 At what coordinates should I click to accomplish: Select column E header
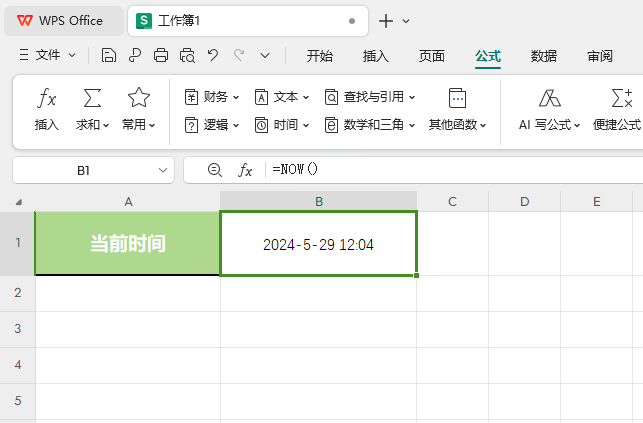[x=597, y=202]
